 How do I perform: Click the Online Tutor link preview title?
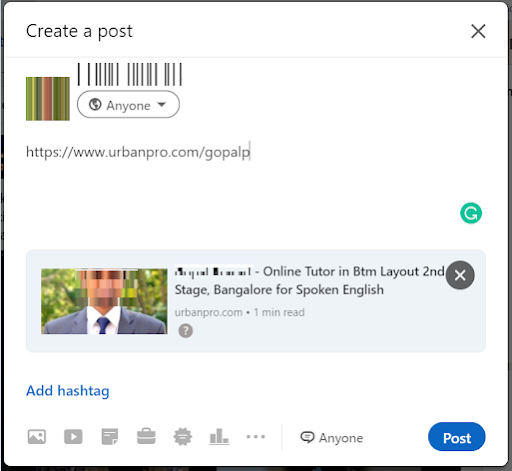point(310,281)
